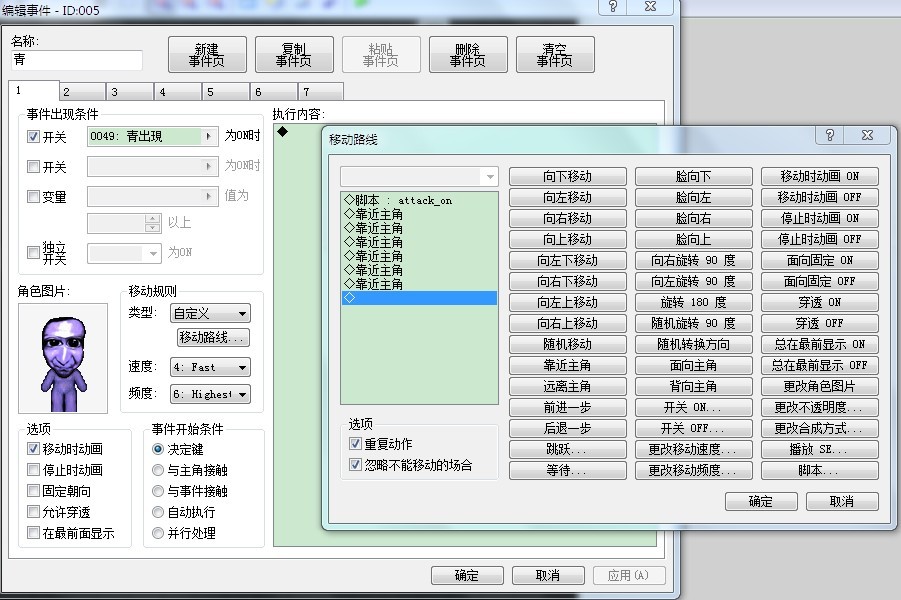Click the 随机移动 command button
The height and width of the screenshot is (600, 901).
coord(568,344)
